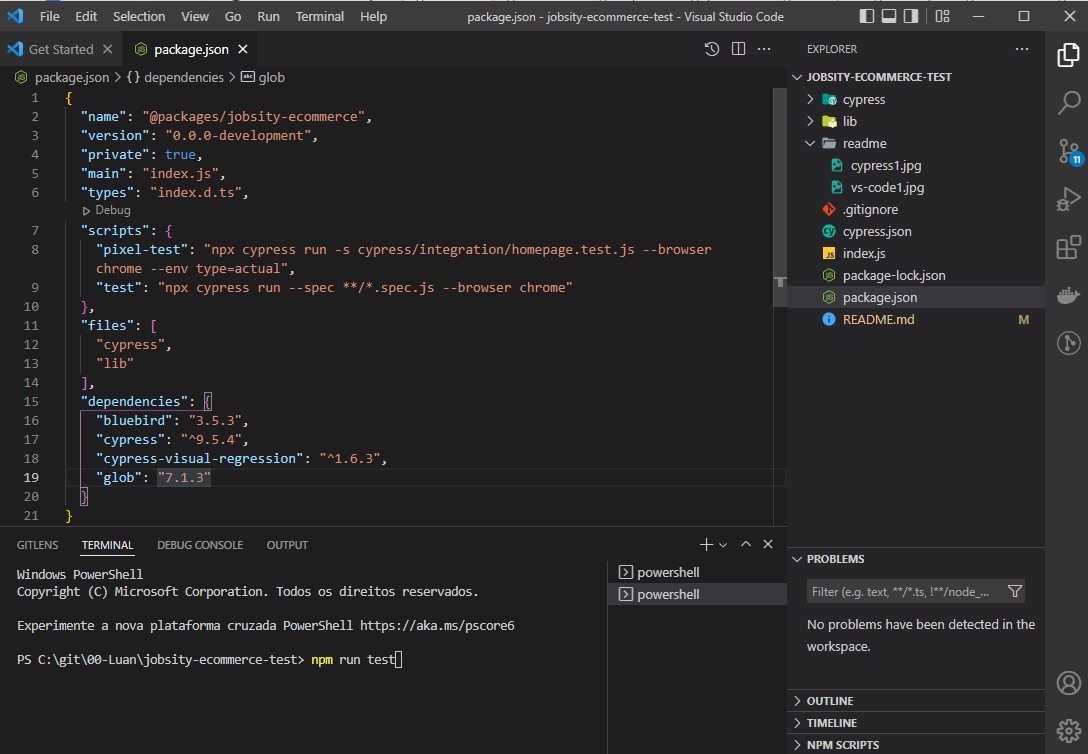Expand the NPM SCRIPTS section
The height and width of the screenshot is (754, 1088).
tap(916, 744)
